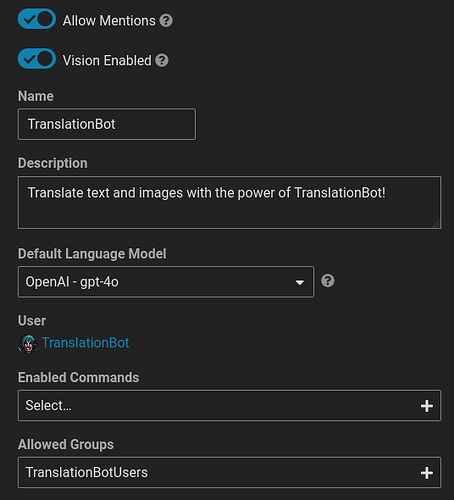Click the TranslationBot user avatar
Viewport: 454px width, 500px height.
point(28,344)
